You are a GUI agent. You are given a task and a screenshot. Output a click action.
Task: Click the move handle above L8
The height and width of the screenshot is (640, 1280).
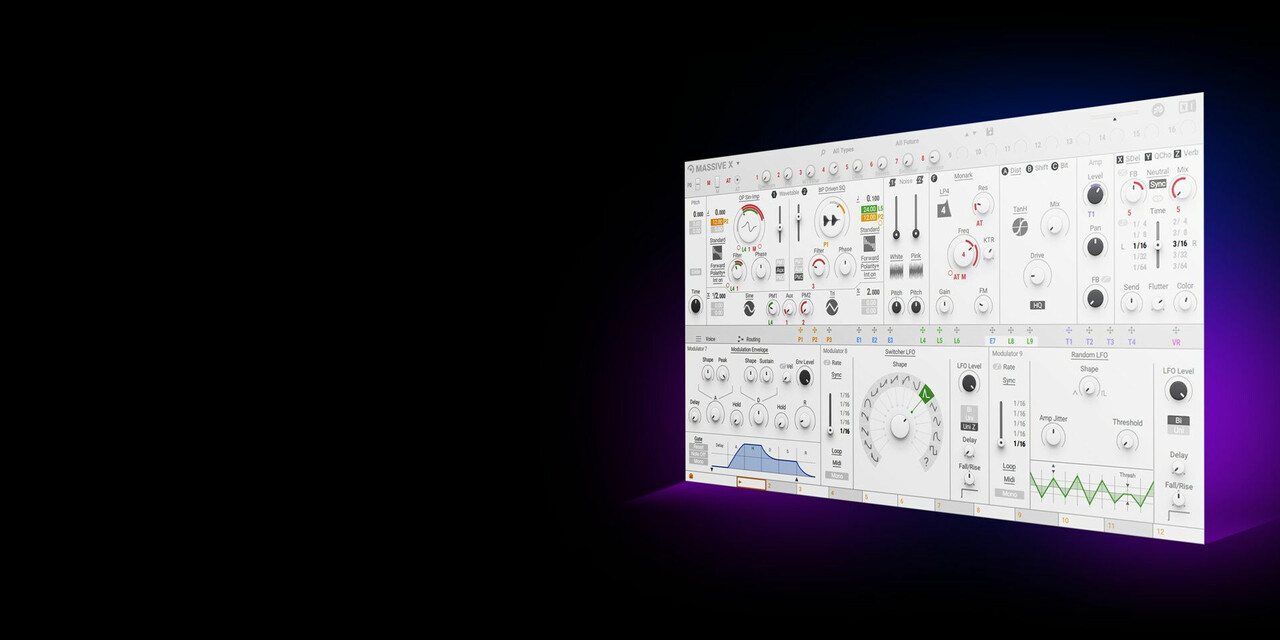pyautogui.click(x=1011, y=330)
